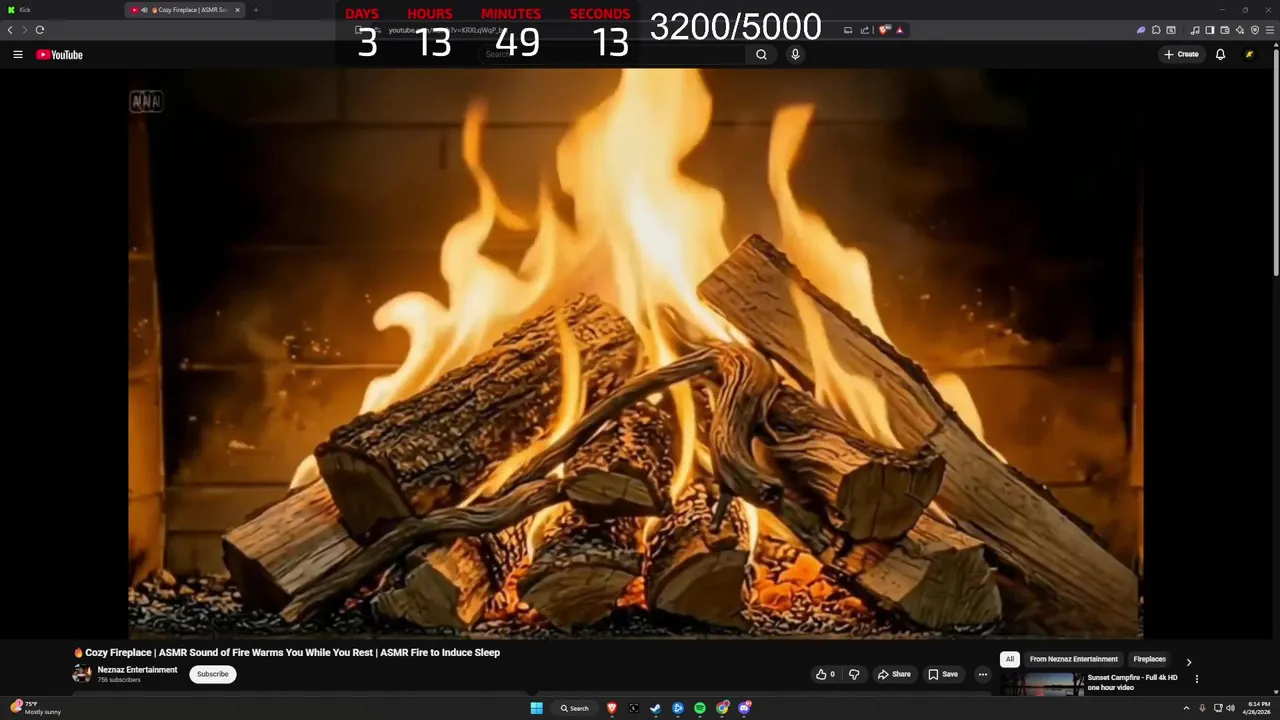
Task: Open a new browser tab
Action: pos(255,10)
